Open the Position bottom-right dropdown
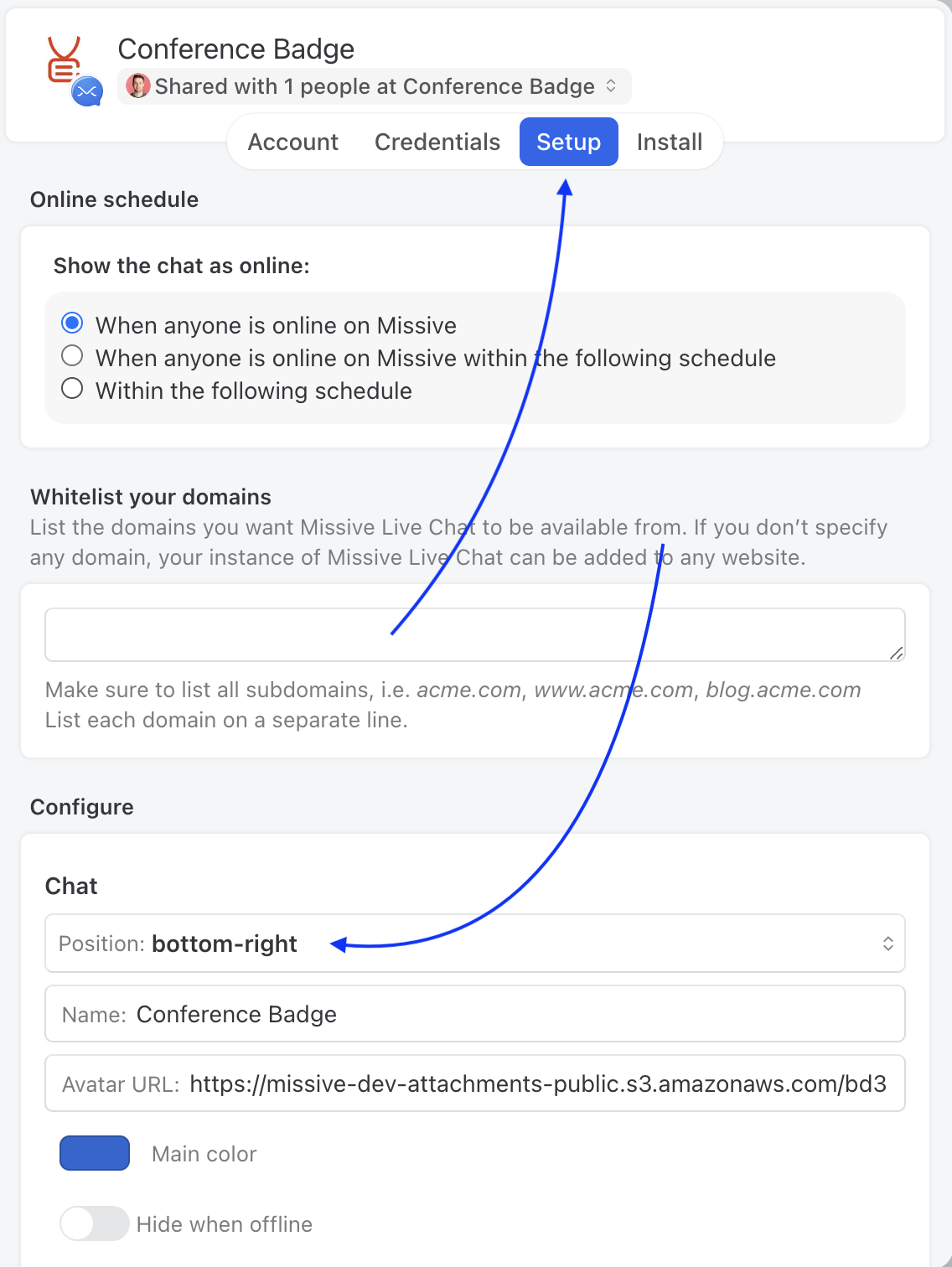 tap(474, 944)
